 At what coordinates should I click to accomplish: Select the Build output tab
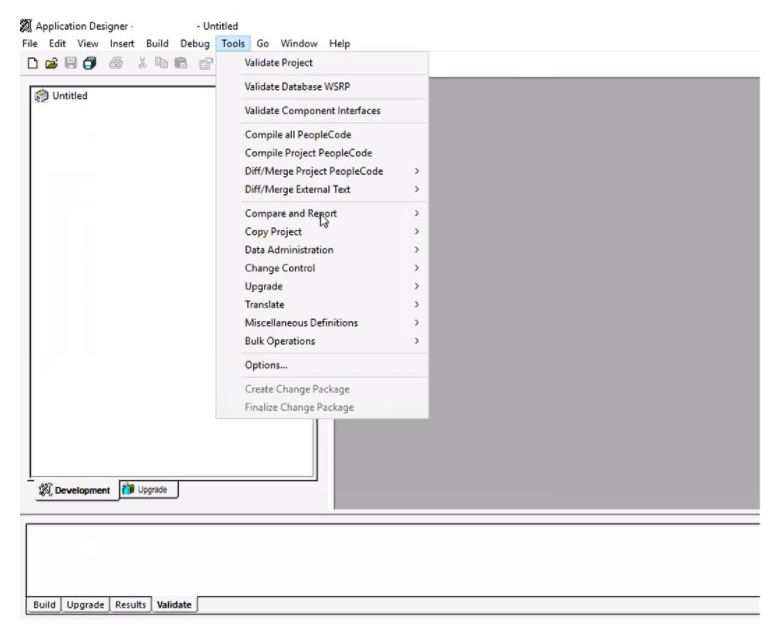44,605
